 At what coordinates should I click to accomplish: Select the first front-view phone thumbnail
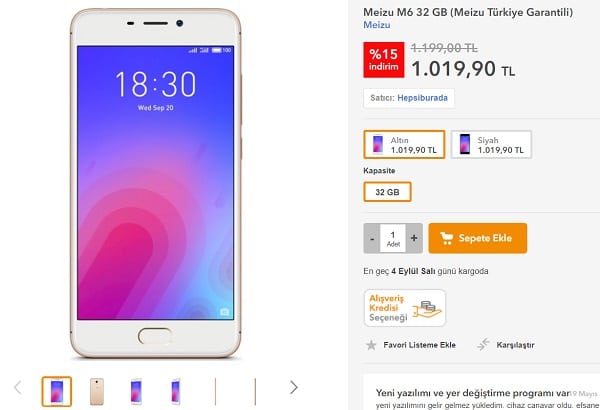pos(57,391)
